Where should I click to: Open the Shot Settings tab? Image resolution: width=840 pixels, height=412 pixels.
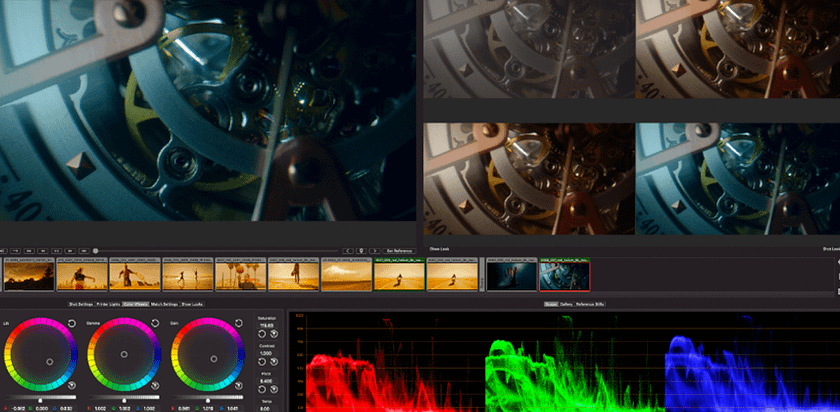[81, 304]
